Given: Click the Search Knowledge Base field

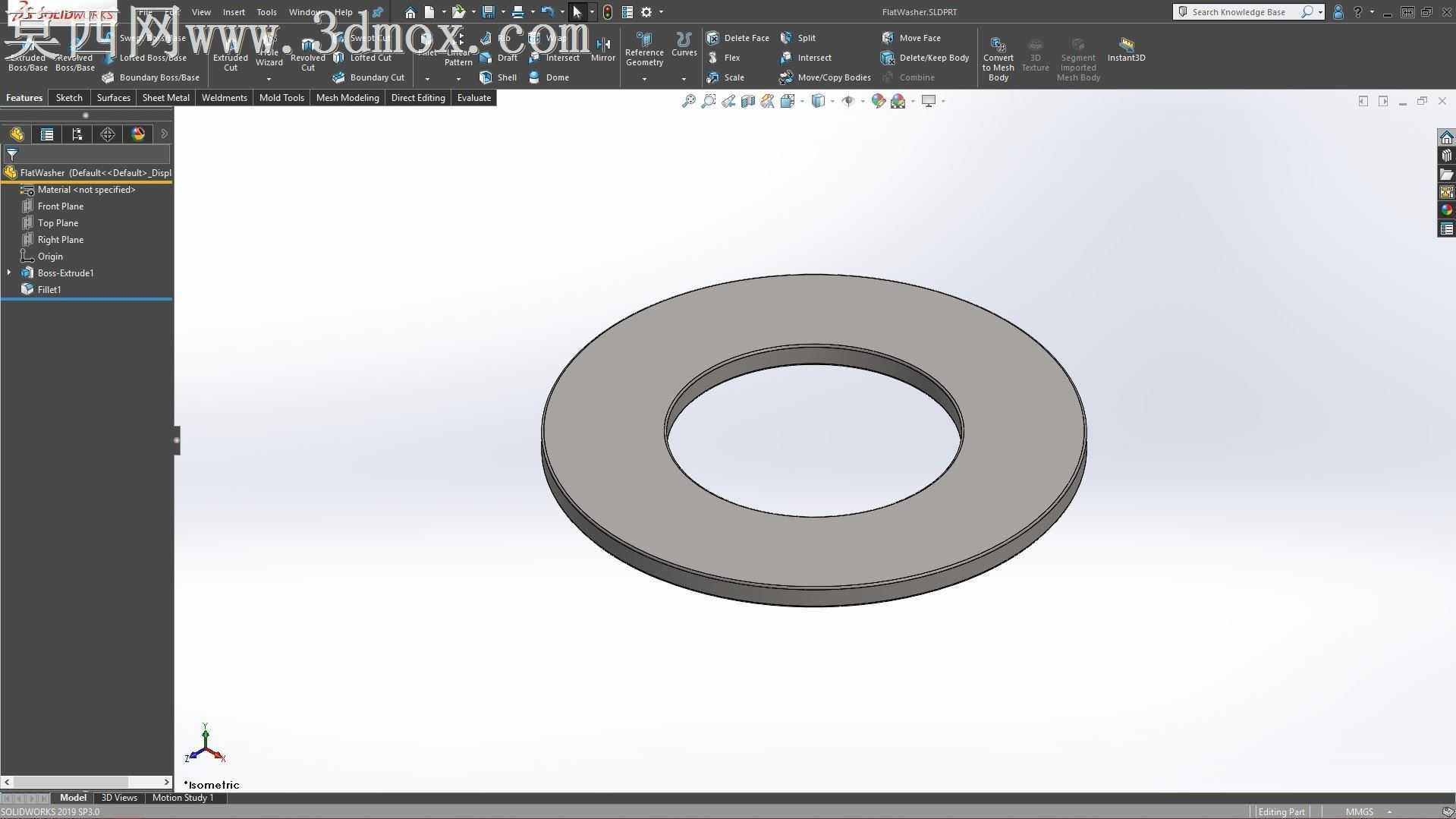Looking at the screenshot, I should tap(1239, 12).
